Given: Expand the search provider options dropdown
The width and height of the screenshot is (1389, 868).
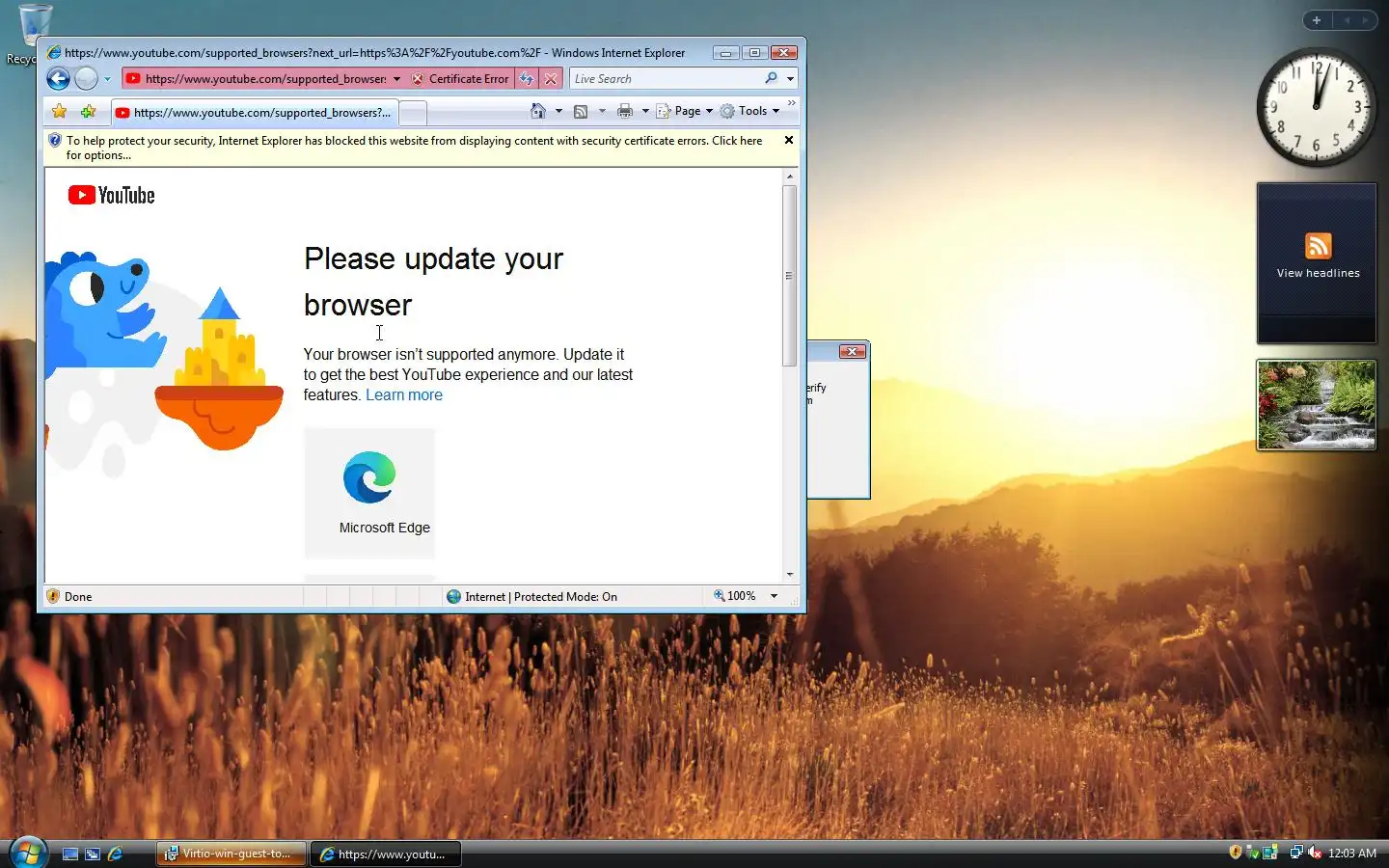Looking at the screenshot, I should (790, 79).
